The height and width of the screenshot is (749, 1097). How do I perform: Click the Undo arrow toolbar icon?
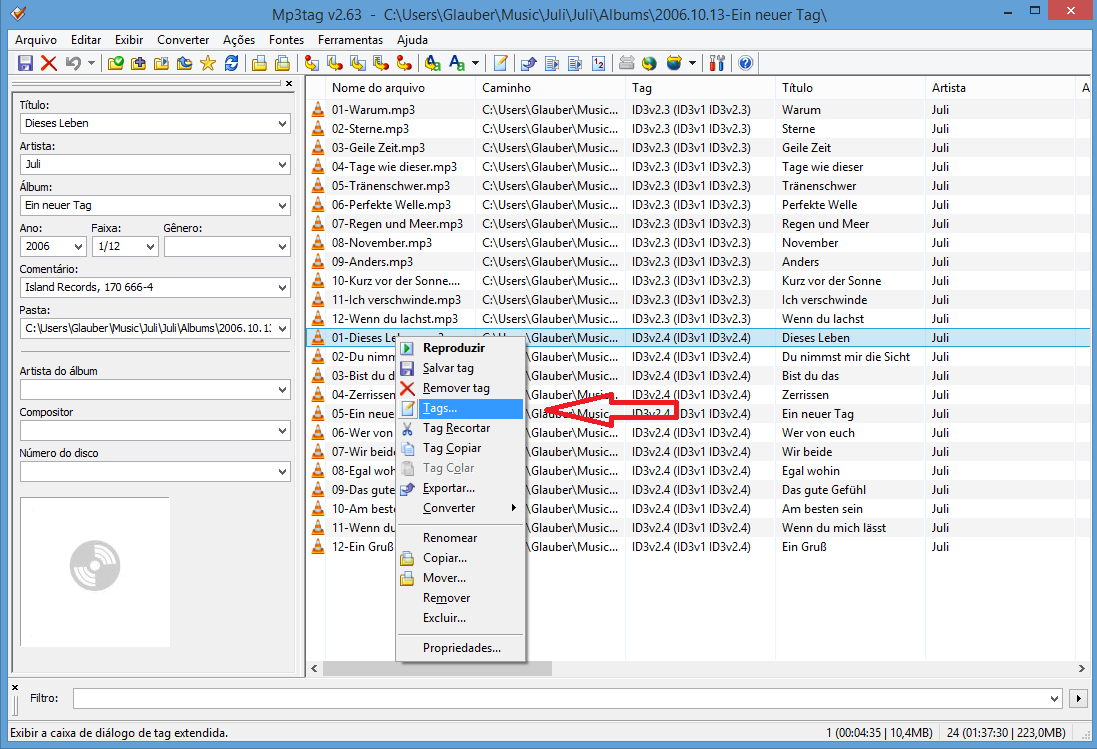pyautogui.click(x=73, y=63)
